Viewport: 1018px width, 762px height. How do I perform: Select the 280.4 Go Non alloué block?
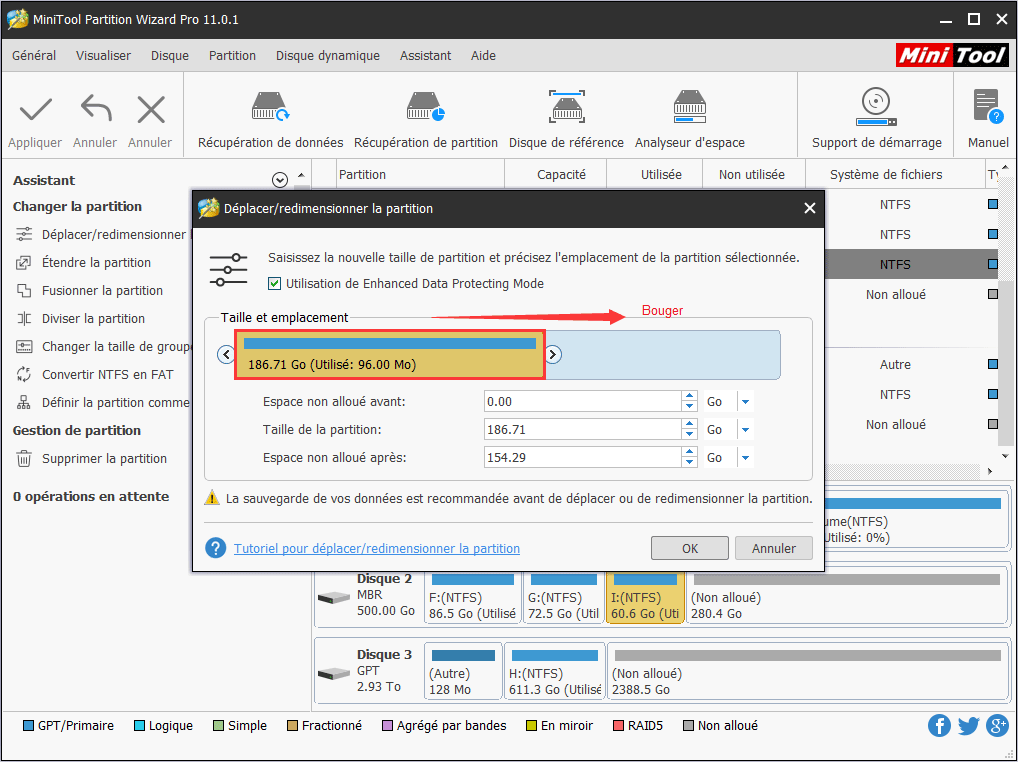(847, 597)
